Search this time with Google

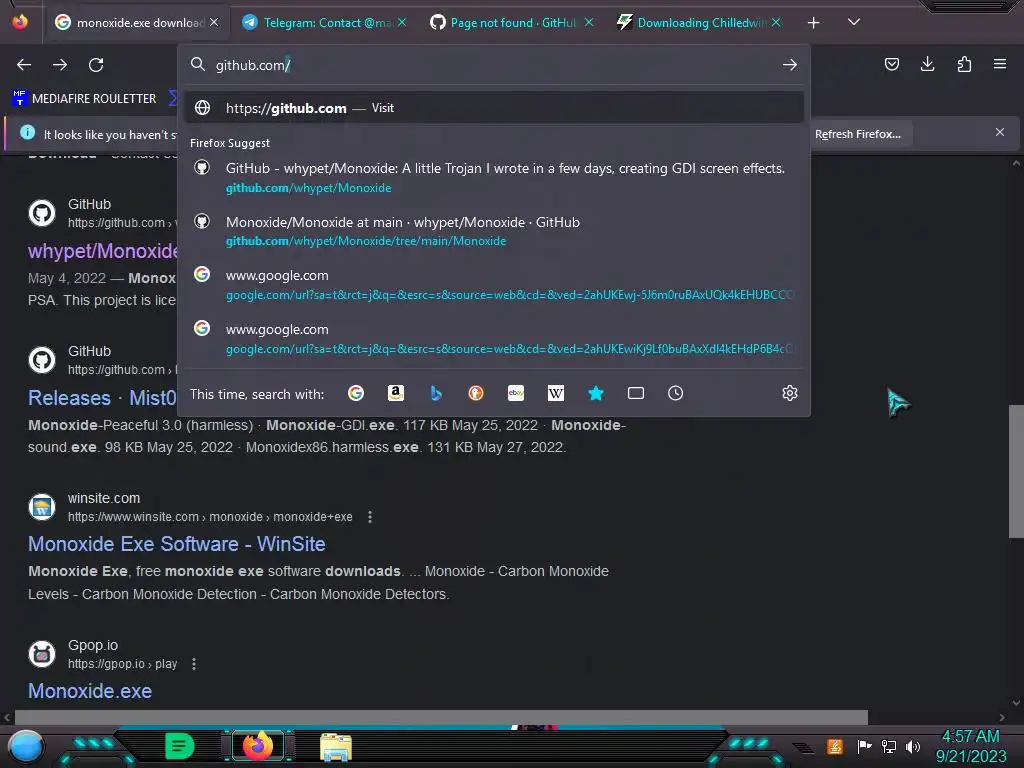click(356, 393)
